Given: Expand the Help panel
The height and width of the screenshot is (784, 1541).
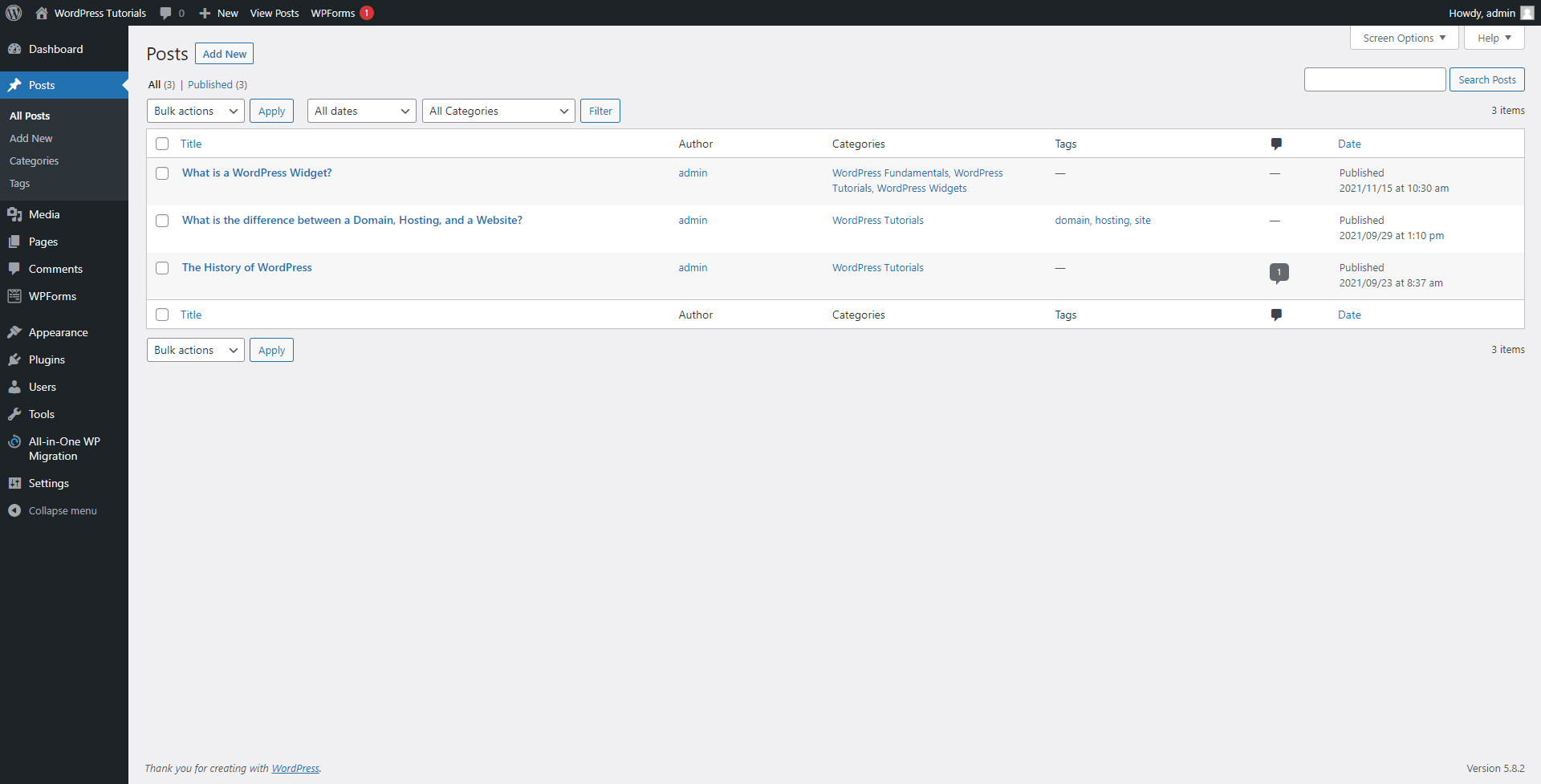Looking at the screenshot, I should (1494, 38).
